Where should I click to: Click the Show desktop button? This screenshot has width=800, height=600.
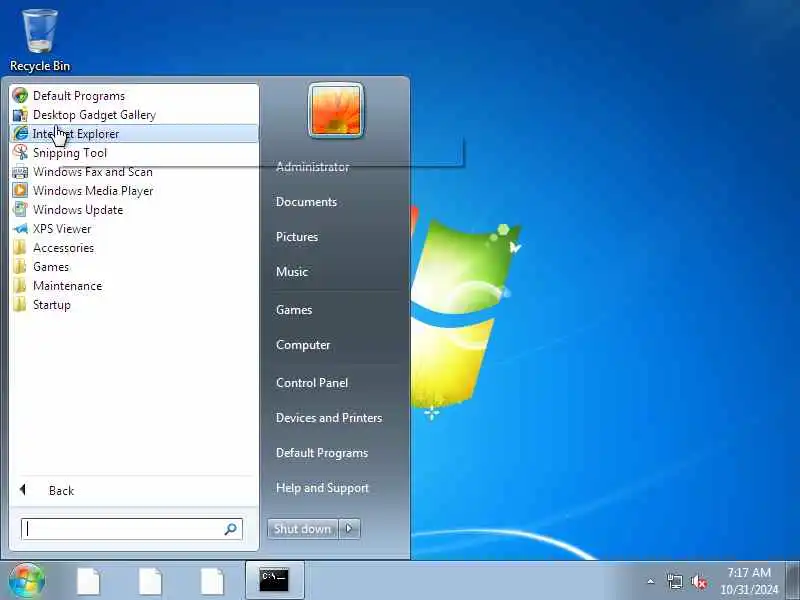pos(793,581)
